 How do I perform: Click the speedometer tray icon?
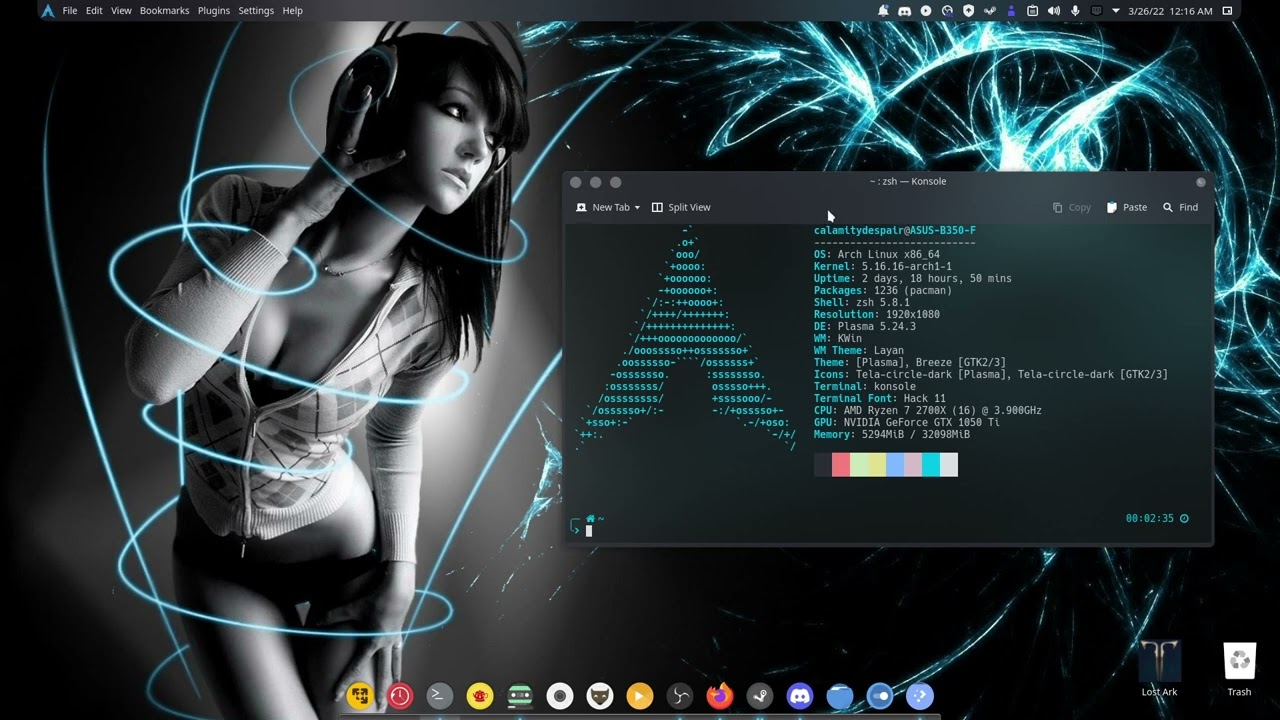pos(947,11)
